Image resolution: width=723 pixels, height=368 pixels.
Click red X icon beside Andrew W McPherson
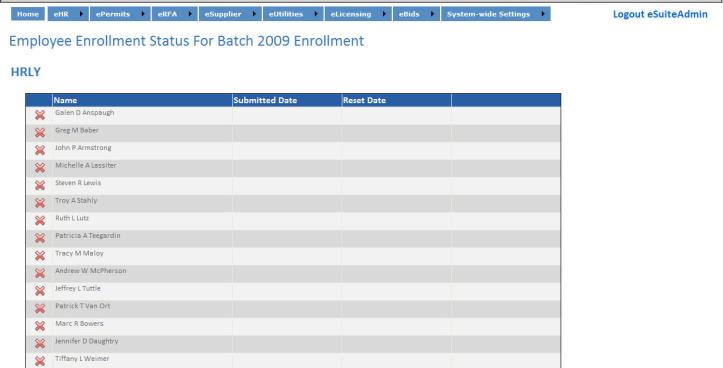coord(40,273)
